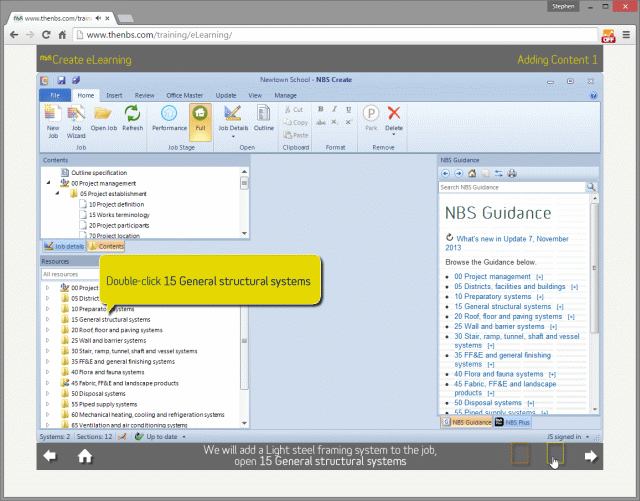Toggle italic formatting
The width and height of the screenshot is (640, 501).
[x=334, y=109]
